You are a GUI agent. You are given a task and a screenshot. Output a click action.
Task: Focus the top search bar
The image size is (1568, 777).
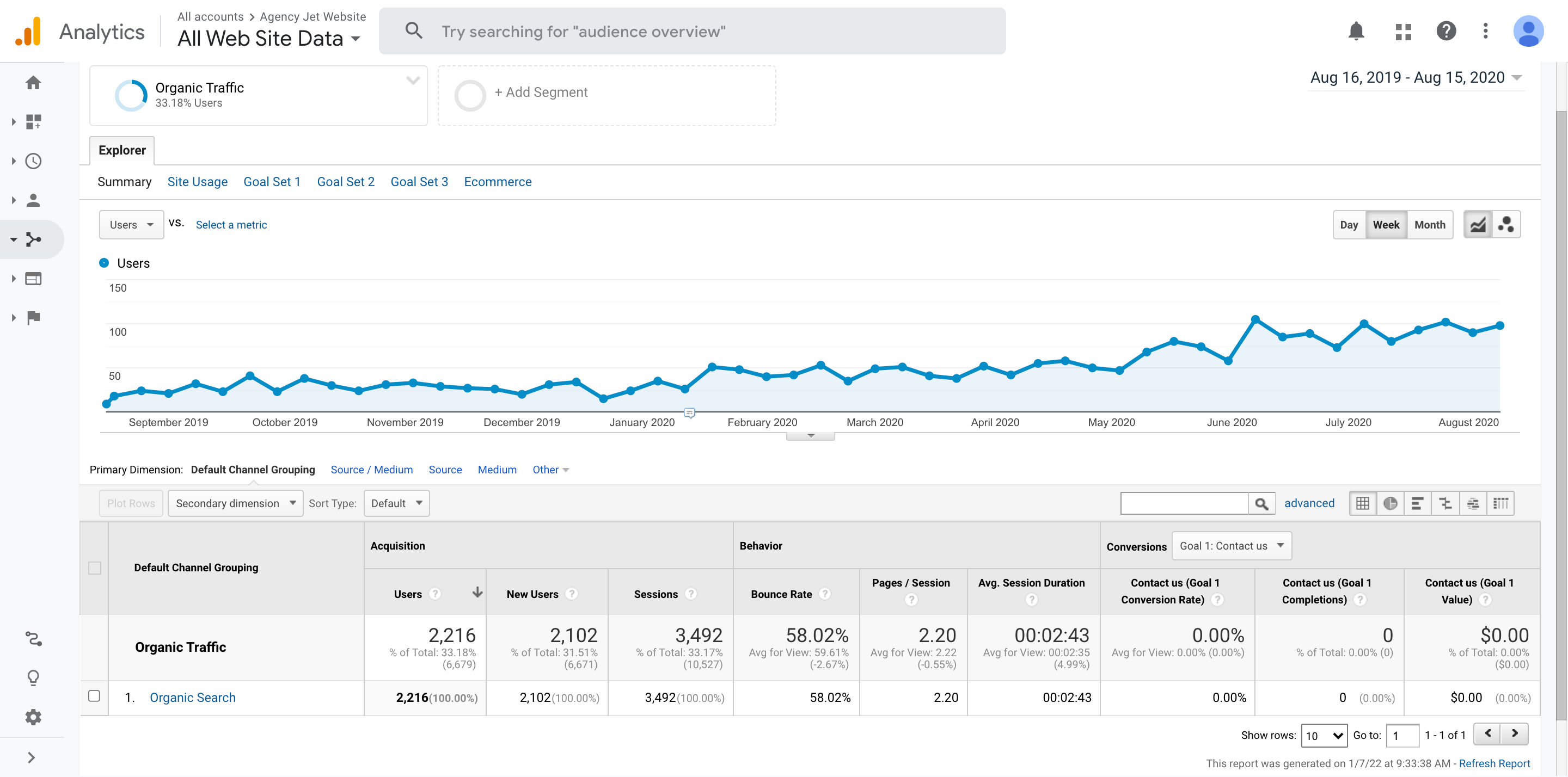click(x=692, y=31)
